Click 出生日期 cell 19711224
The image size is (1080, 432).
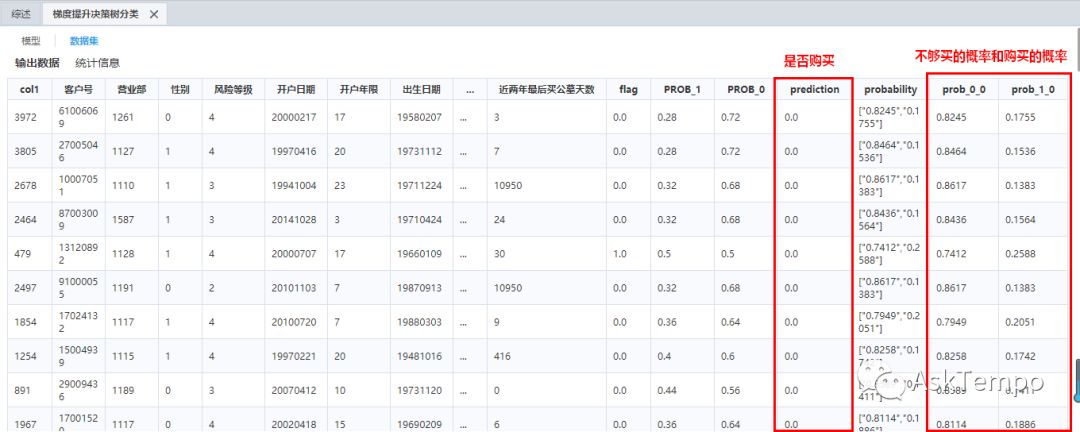pyautogui.click(x=420, y=185)
